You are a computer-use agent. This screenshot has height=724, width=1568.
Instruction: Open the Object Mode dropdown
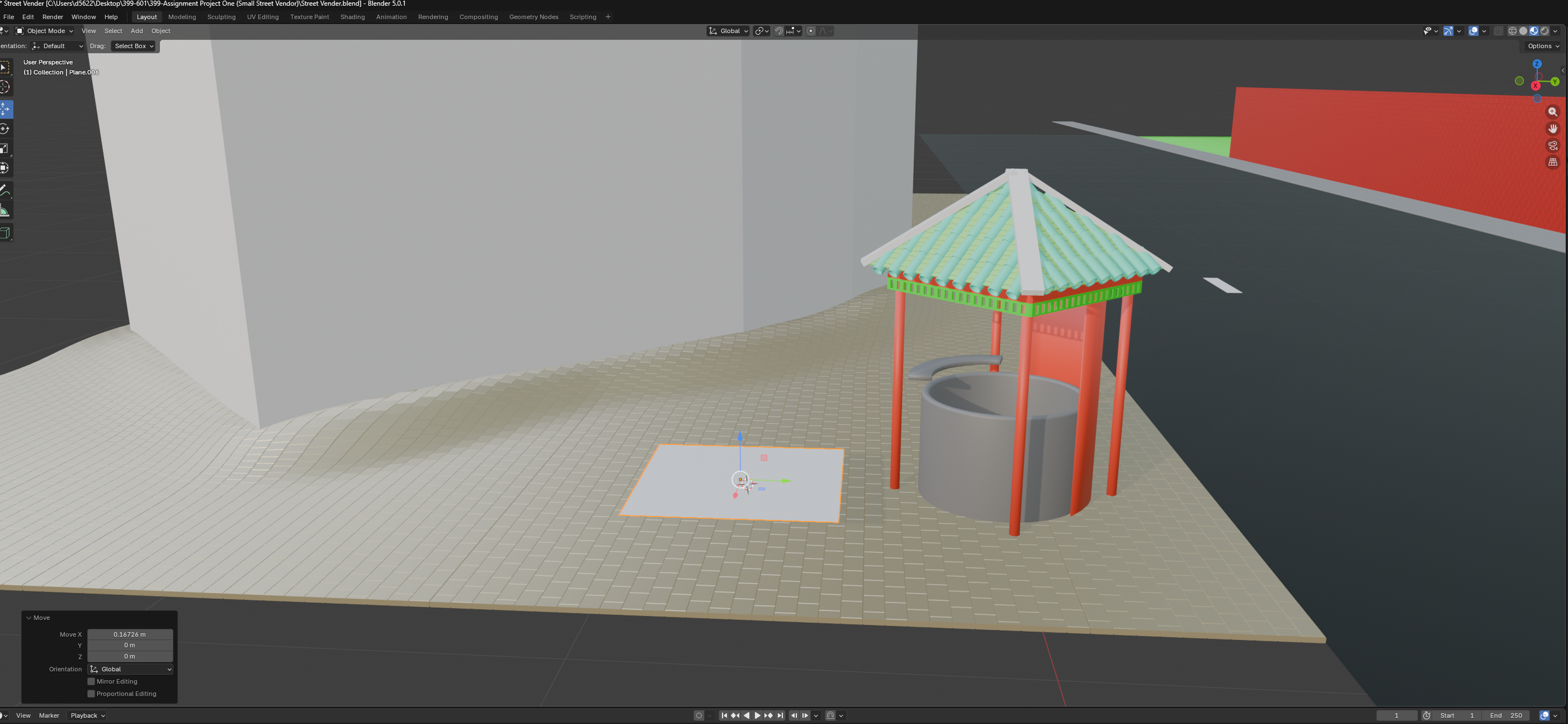[45, 31]
